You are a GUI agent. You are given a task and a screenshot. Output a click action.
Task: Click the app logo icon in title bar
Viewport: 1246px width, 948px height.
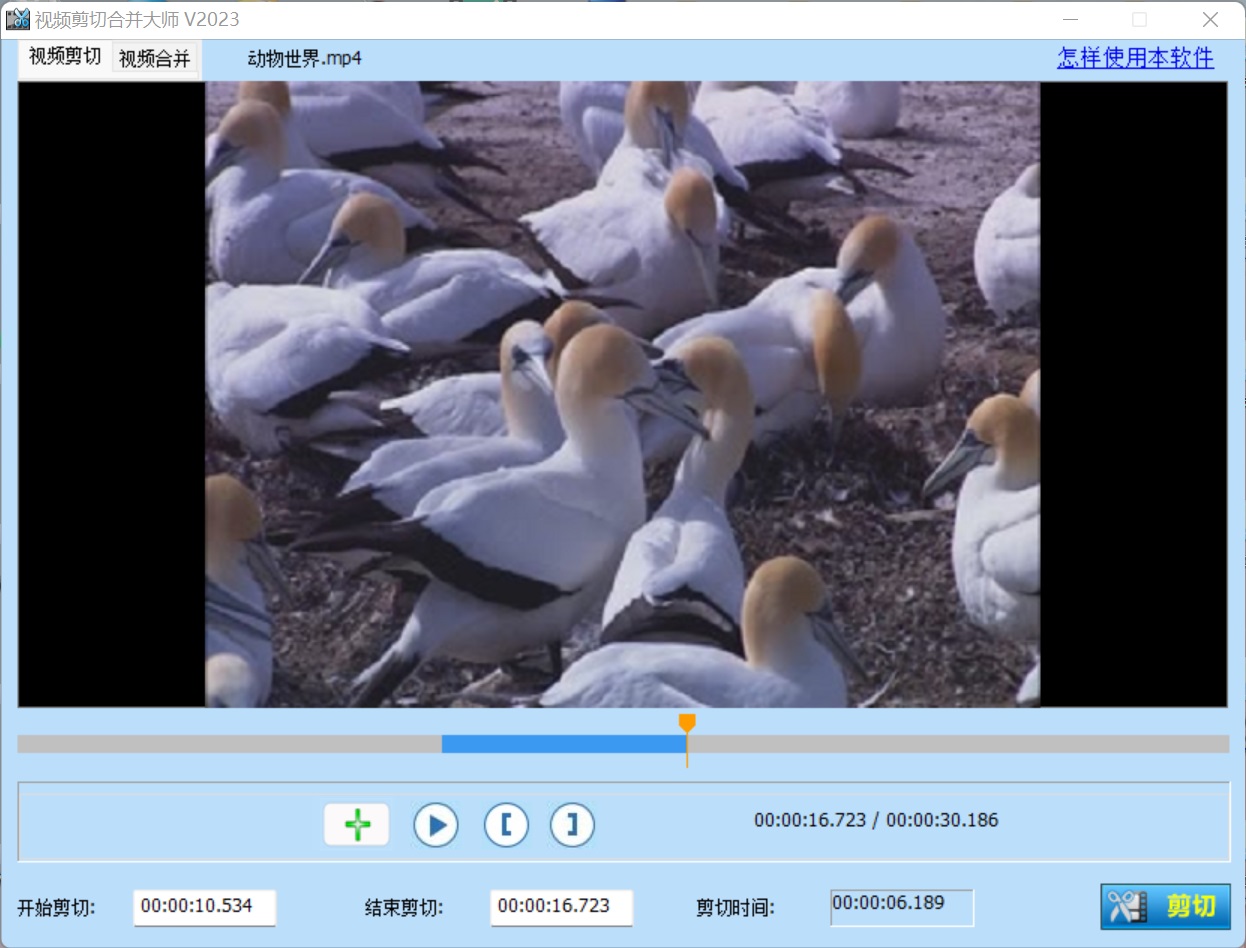click(x=16, y=19)
